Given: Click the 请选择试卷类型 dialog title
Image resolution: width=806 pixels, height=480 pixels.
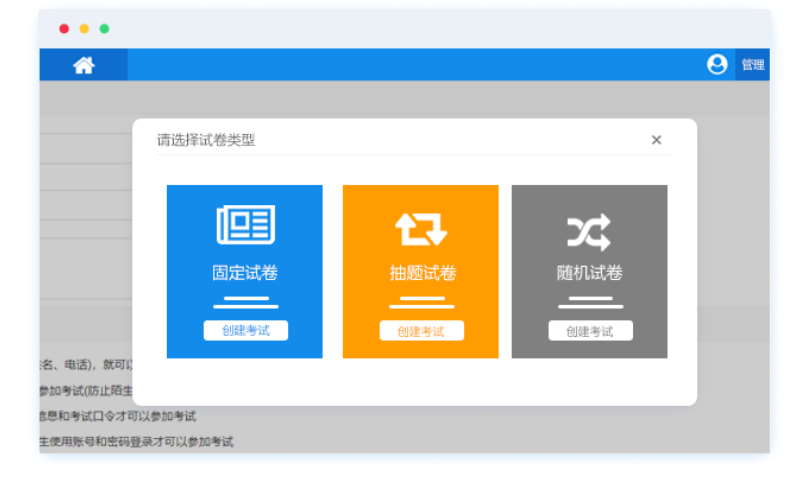Looking at the screenshot, I should pos(206,140).
